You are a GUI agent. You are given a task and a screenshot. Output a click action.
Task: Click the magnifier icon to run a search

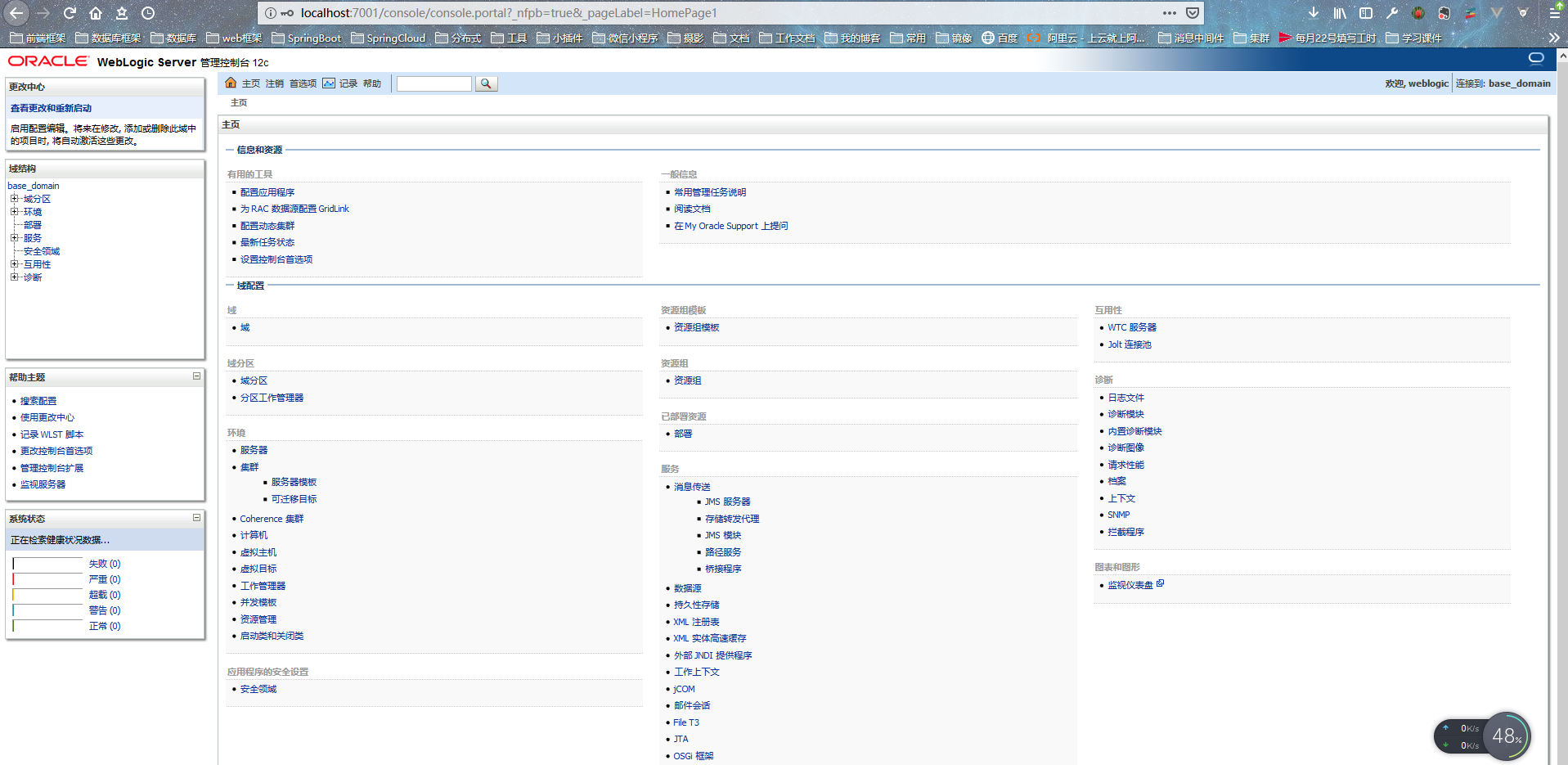click(x=486, y=83)
